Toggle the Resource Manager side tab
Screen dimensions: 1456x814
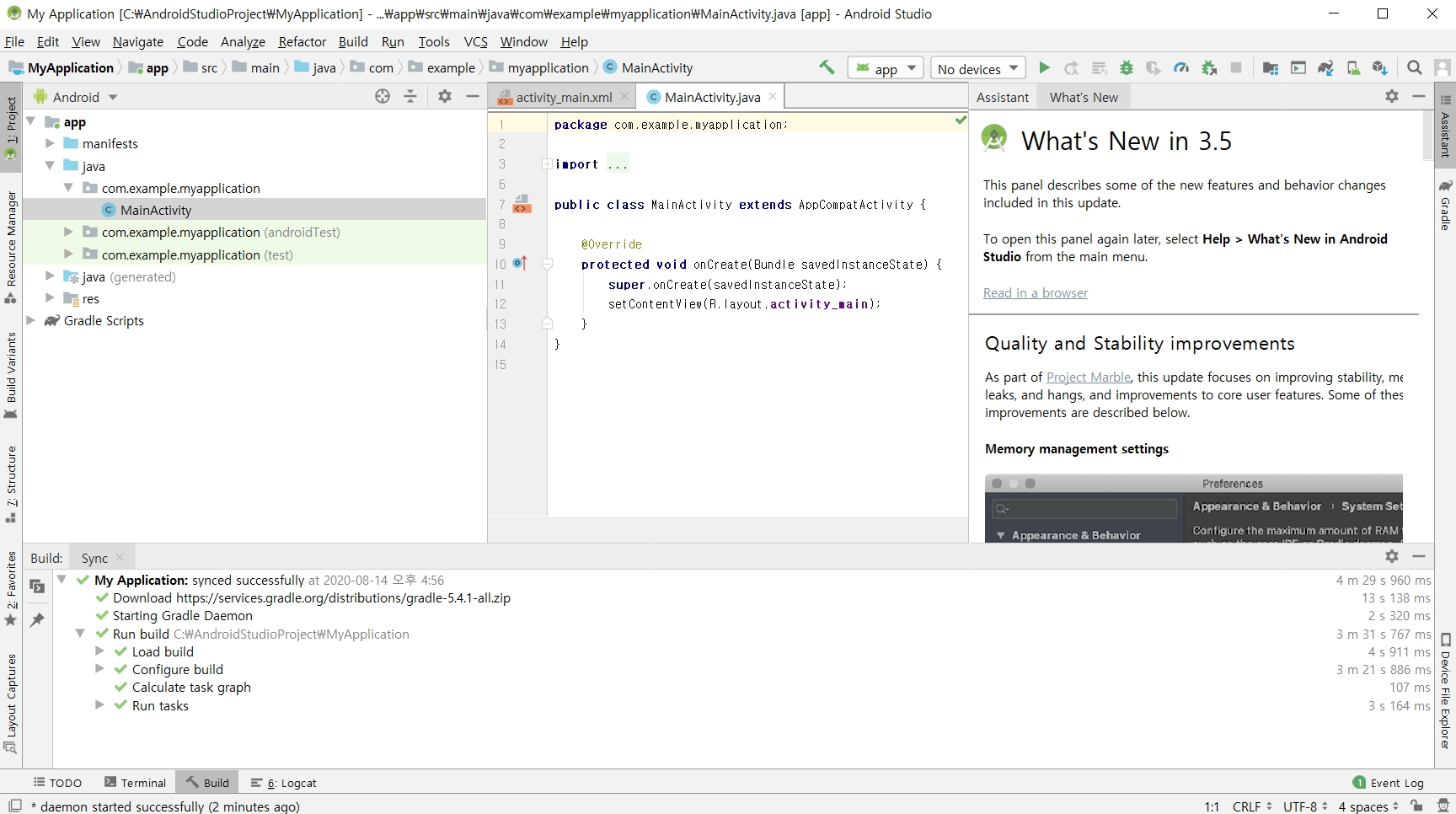pyautogui.click(x=11, y=248)
